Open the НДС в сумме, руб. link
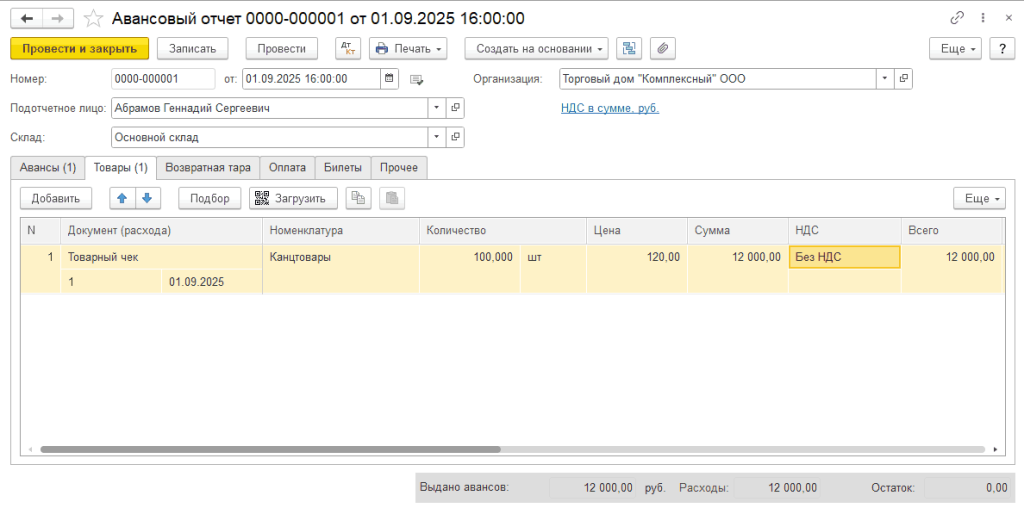The height and width of the screenshot is (508, 1024). click(x=610, y=108)
